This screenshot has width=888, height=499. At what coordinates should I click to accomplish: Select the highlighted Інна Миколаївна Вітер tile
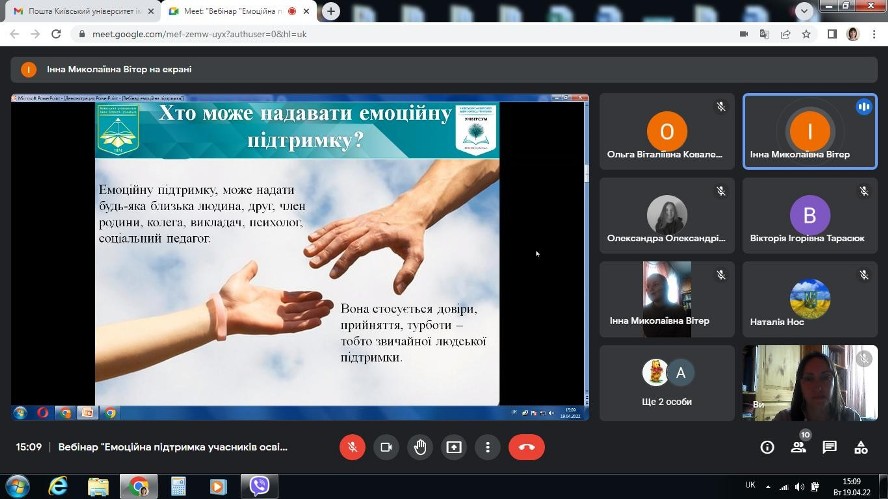(810, 131)
